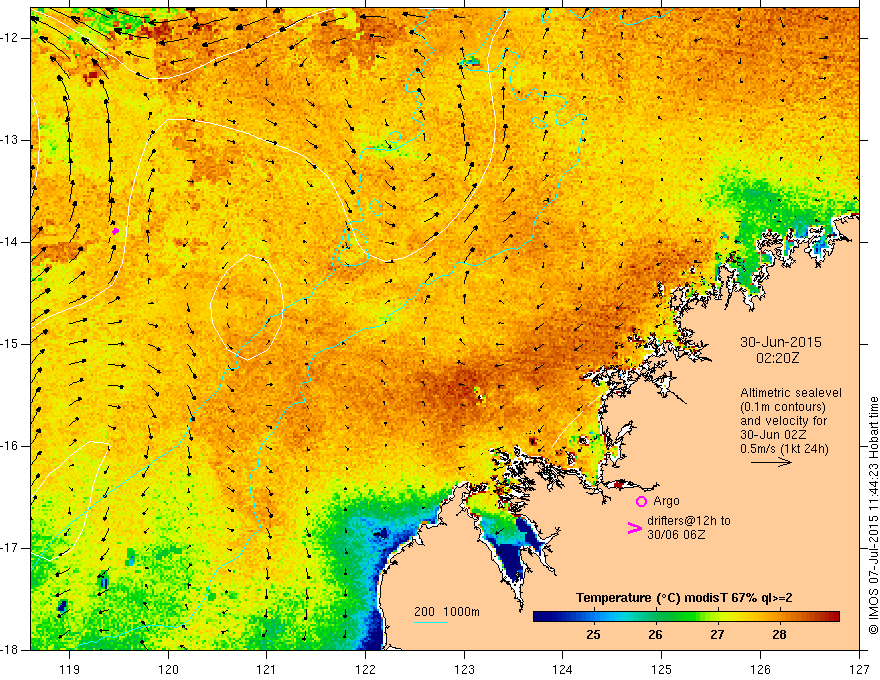Click the longitude axis label 120
The height and width of the screenshot is (680, 880).
tap(168, 669)
